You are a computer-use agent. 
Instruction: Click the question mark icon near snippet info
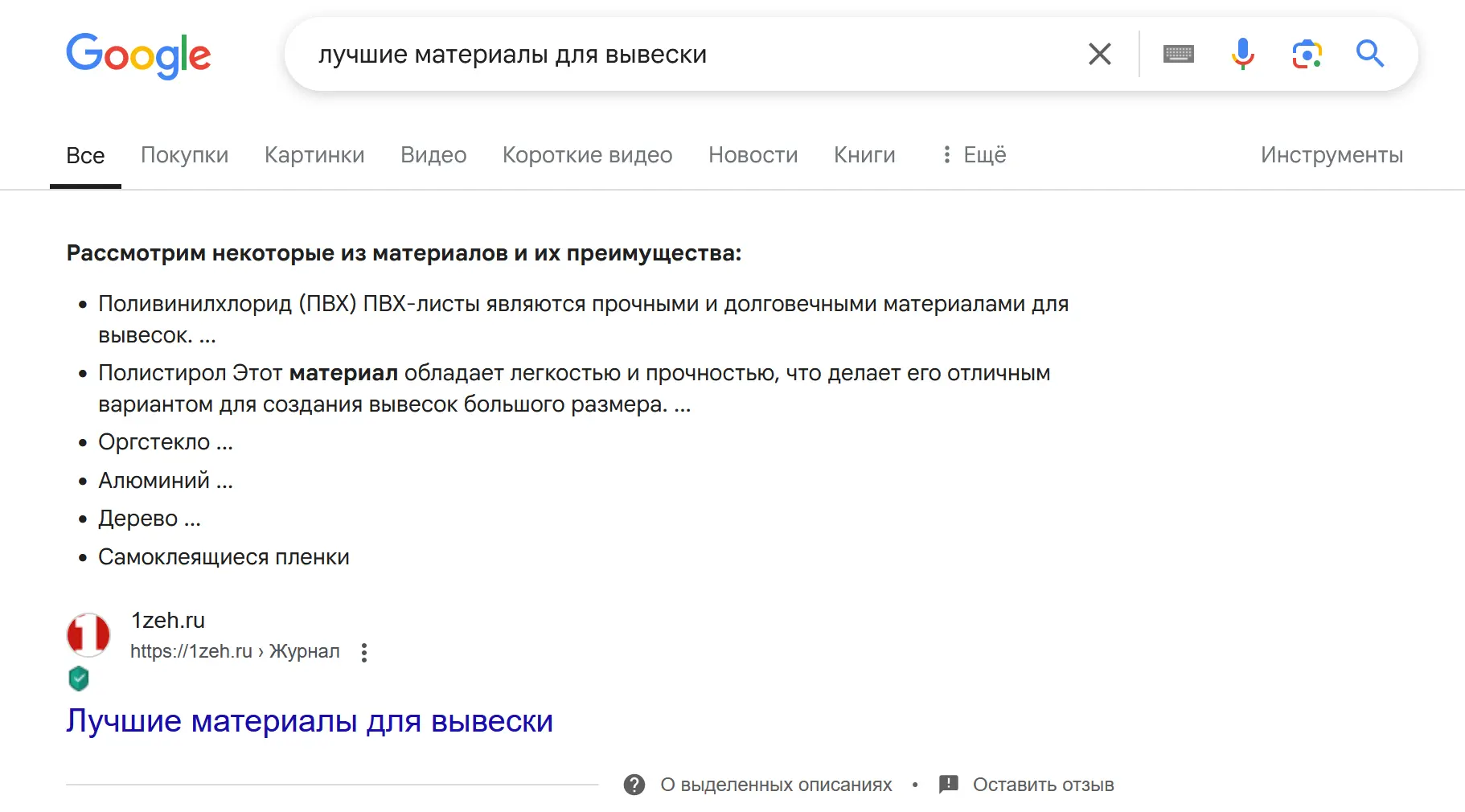(x=635, y=784)
